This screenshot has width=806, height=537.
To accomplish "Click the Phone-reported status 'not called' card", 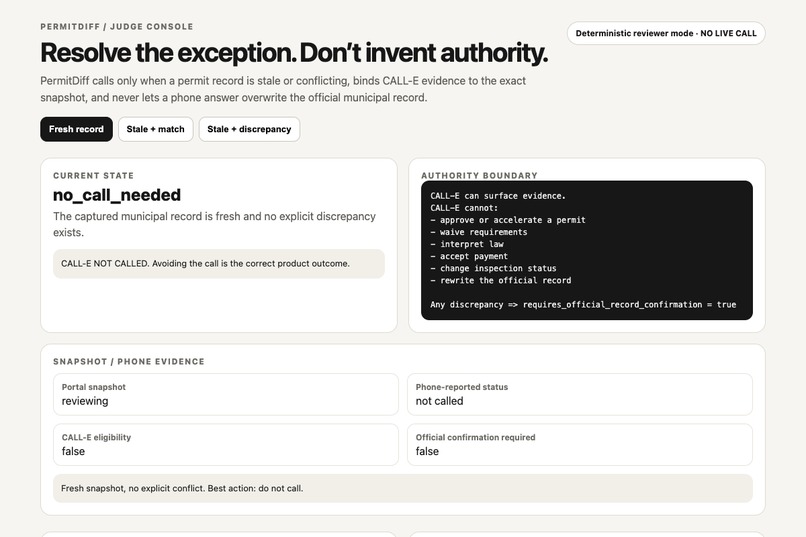I will [x=580, y=394].
